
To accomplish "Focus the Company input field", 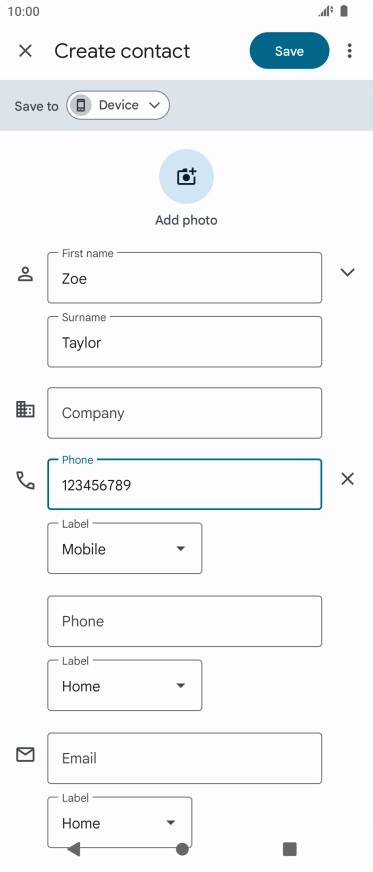I will pyautogui.click(x=185, y=413).
